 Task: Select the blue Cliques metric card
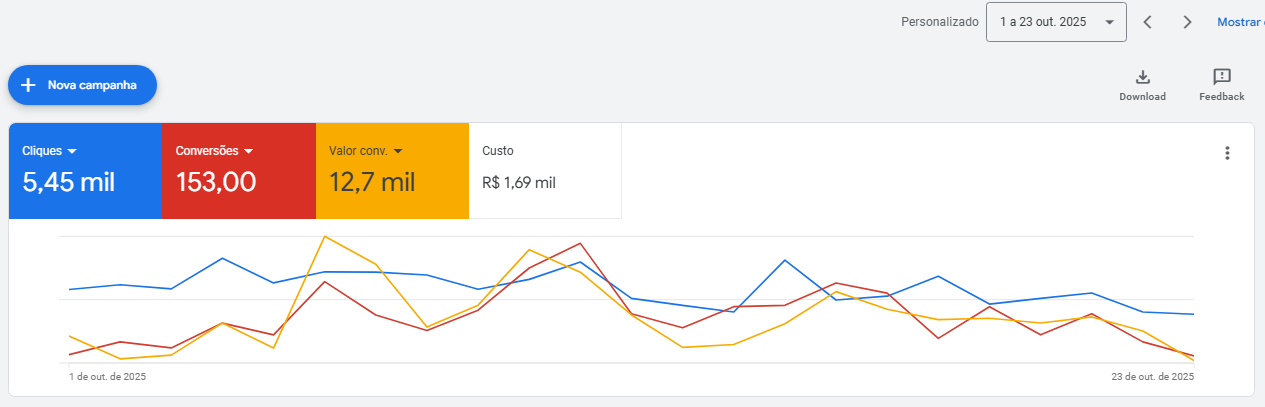85,170
